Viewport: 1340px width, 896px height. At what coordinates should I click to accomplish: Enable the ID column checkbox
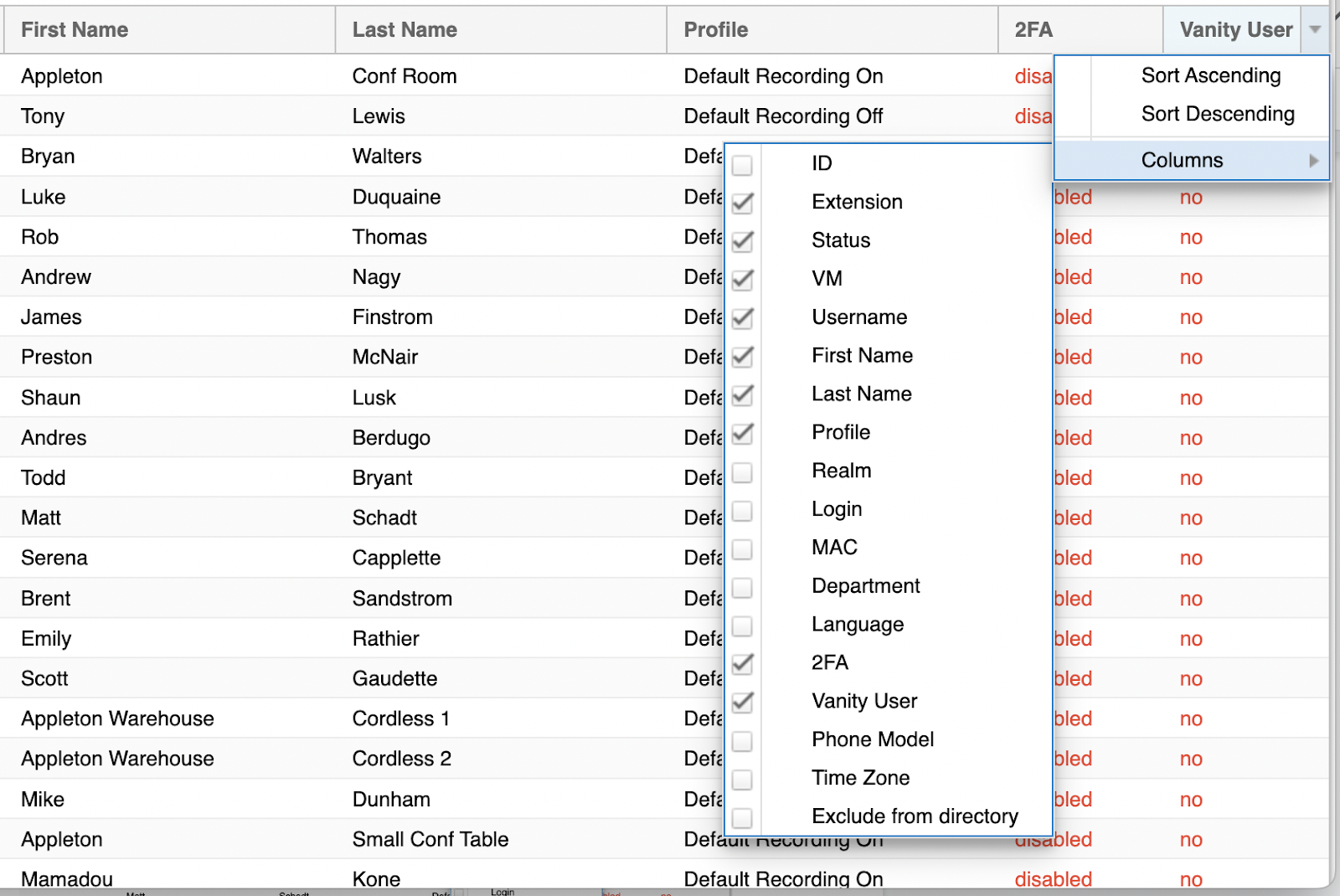pyautogui.click(x=741, y=165)
